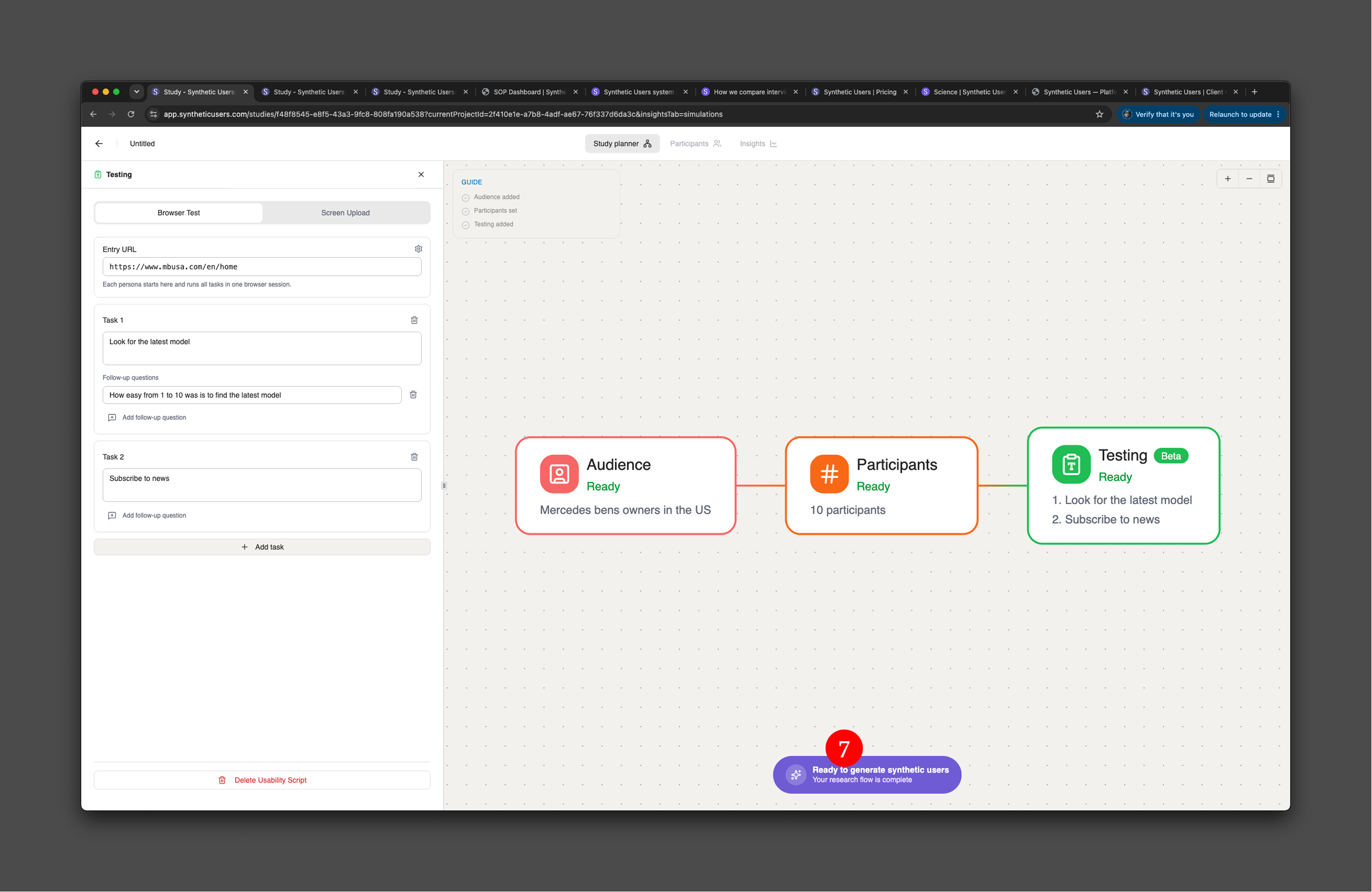Close the Testing panel
The width and height of the screenshot is (1372, 892).
tap(421, 174)
